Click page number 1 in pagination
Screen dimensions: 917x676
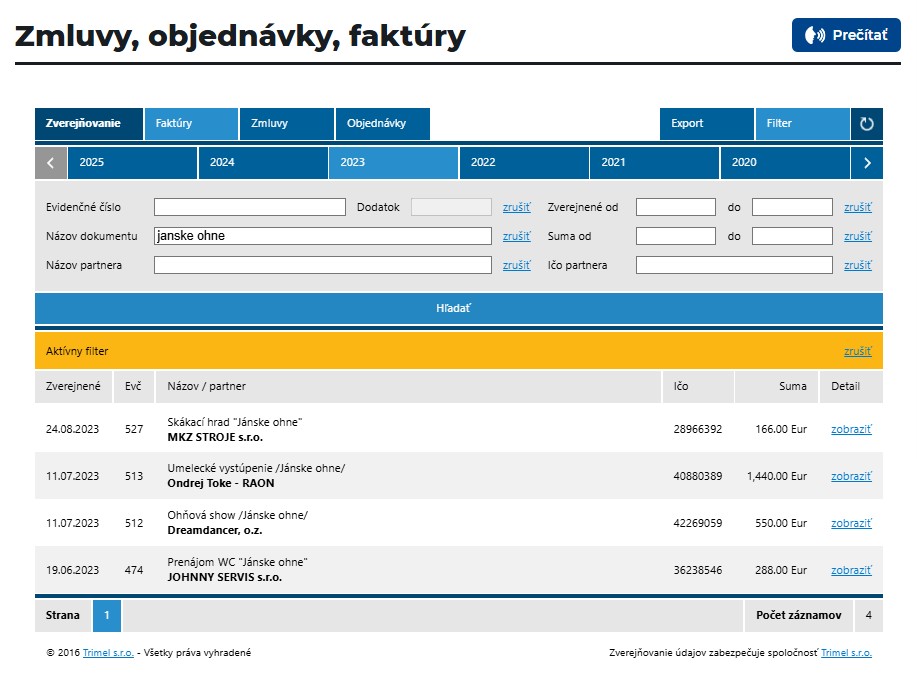point(107,616)
